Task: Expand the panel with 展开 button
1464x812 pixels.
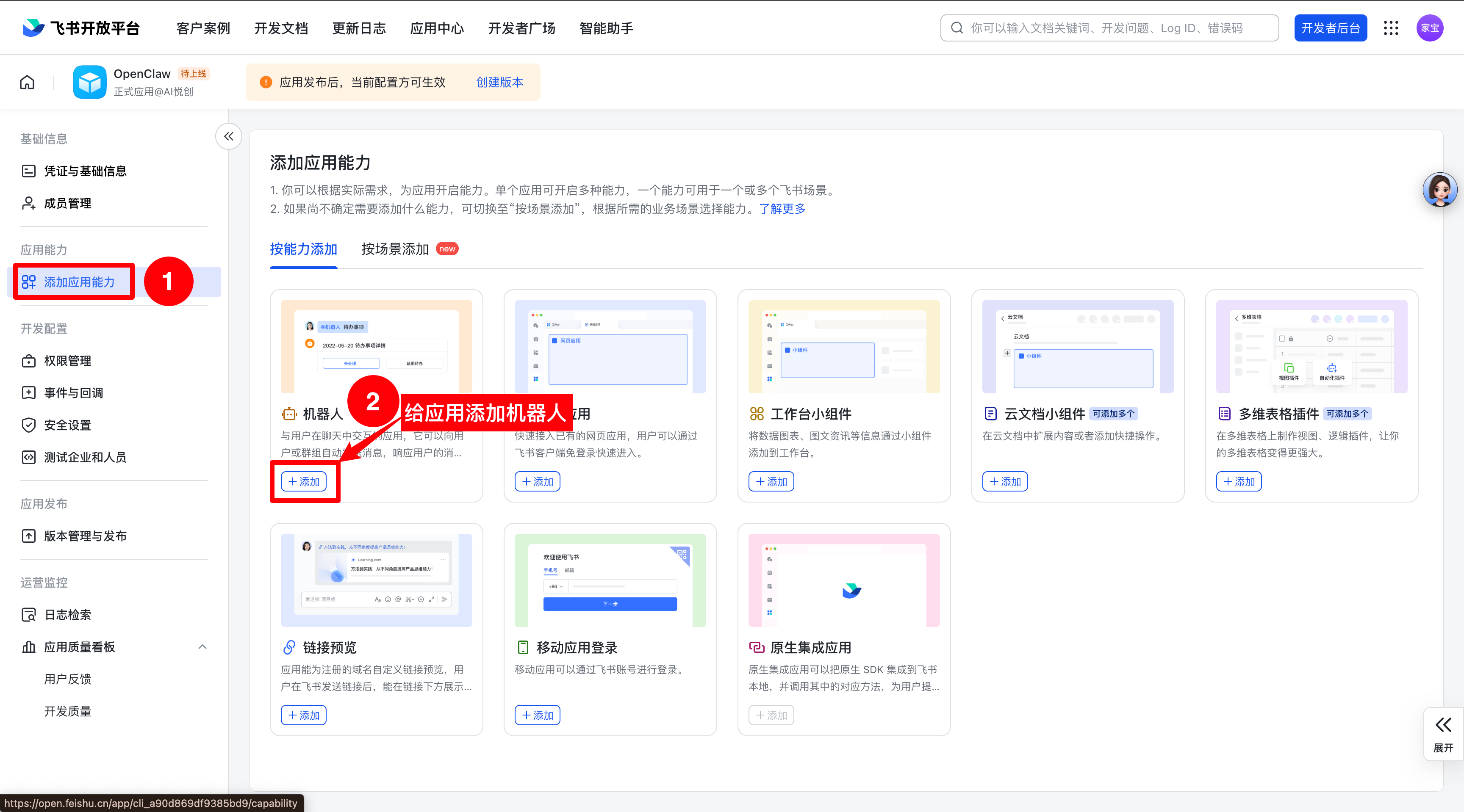Action: click(x=1443, y=734)
